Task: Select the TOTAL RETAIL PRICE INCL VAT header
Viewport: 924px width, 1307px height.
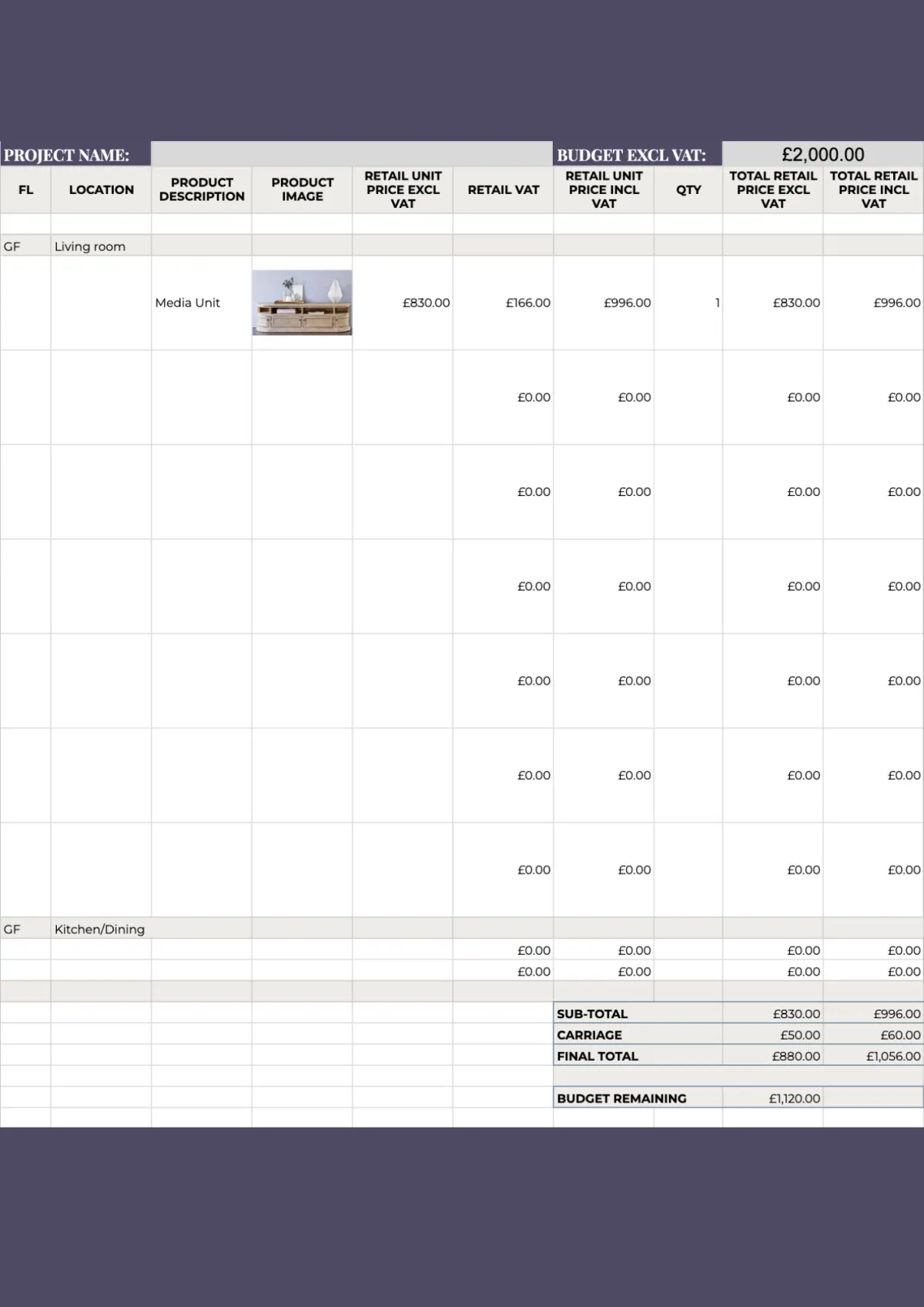Action: point(873,189)
